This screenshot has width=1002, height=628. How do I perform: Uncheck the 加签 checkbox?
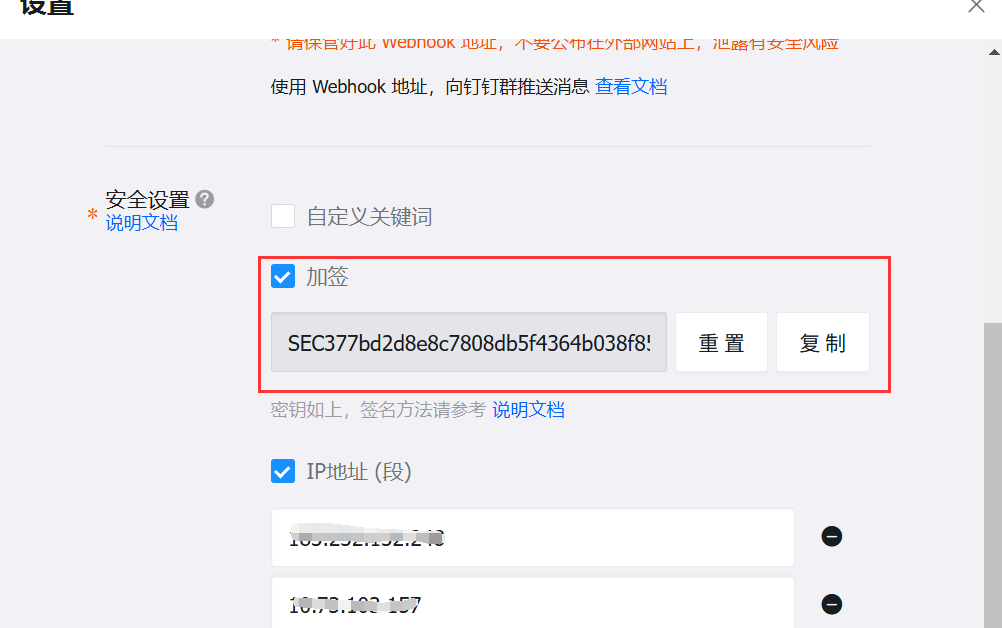click(282, 277)
